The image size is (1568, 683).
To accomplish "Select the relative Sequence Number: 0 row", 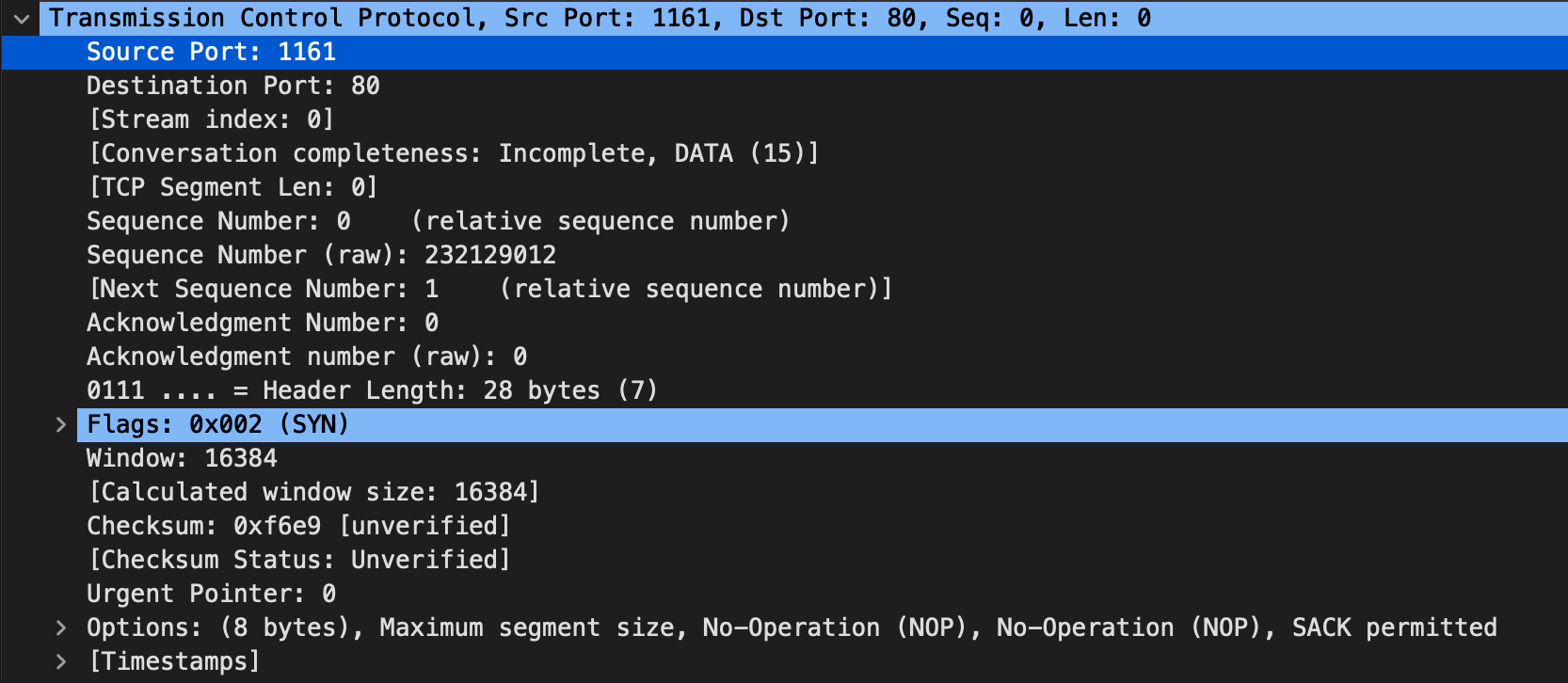I will (784, 221).
